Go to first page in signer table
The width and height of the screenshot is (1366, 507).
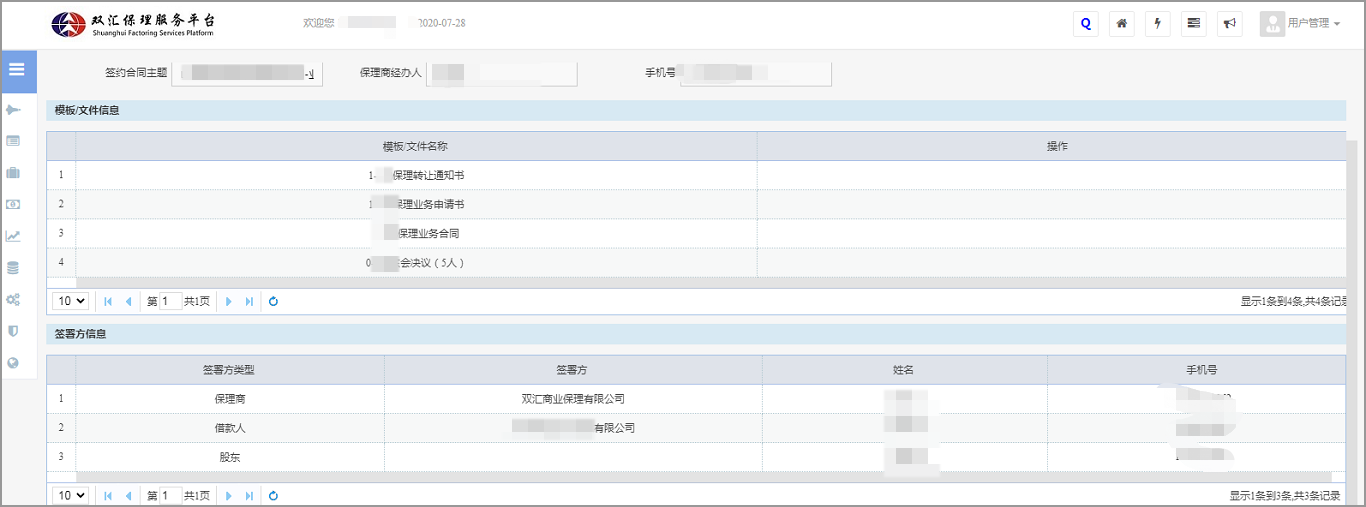108,495
